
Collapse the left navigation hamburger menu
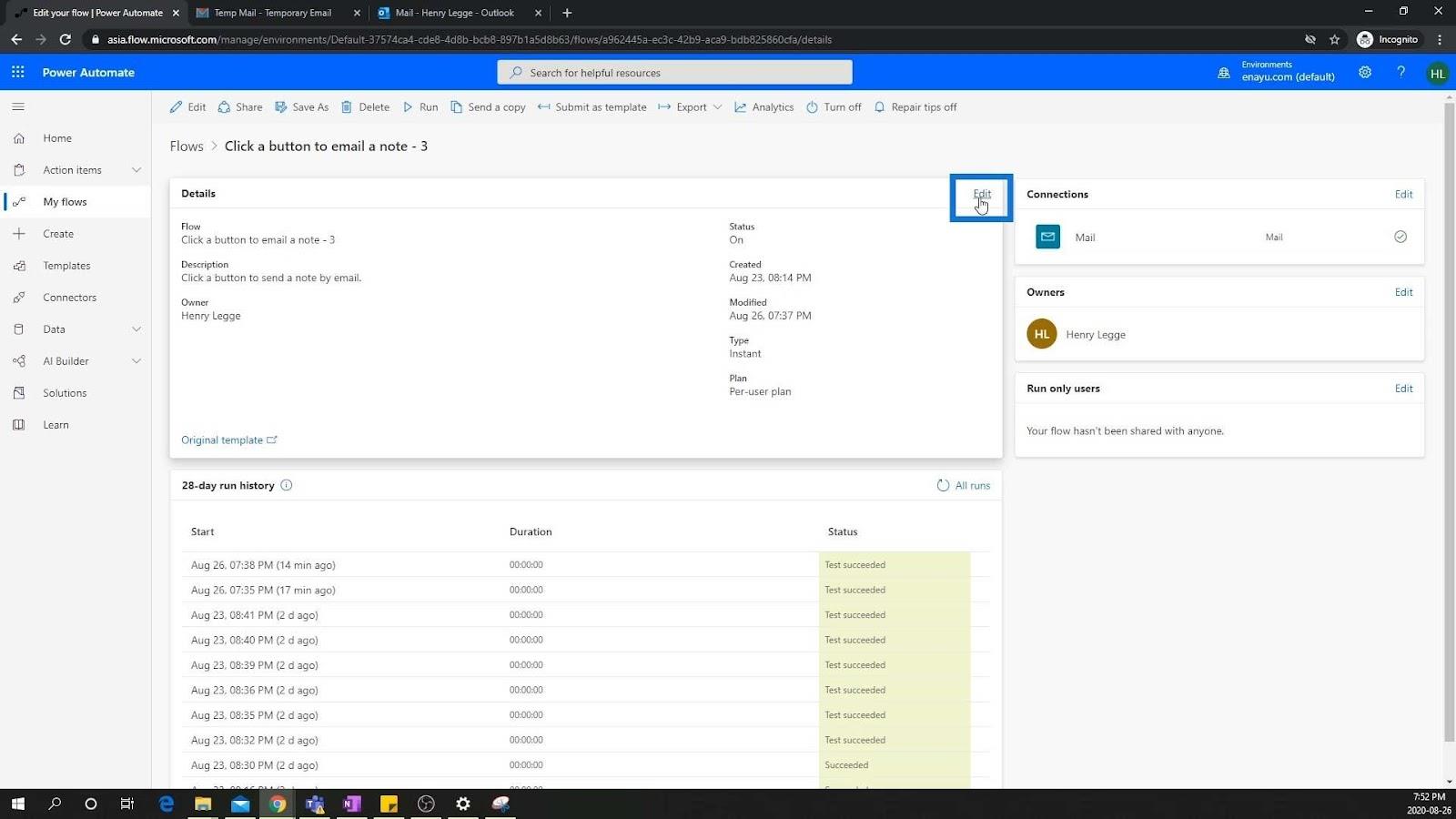coord(18,106)
